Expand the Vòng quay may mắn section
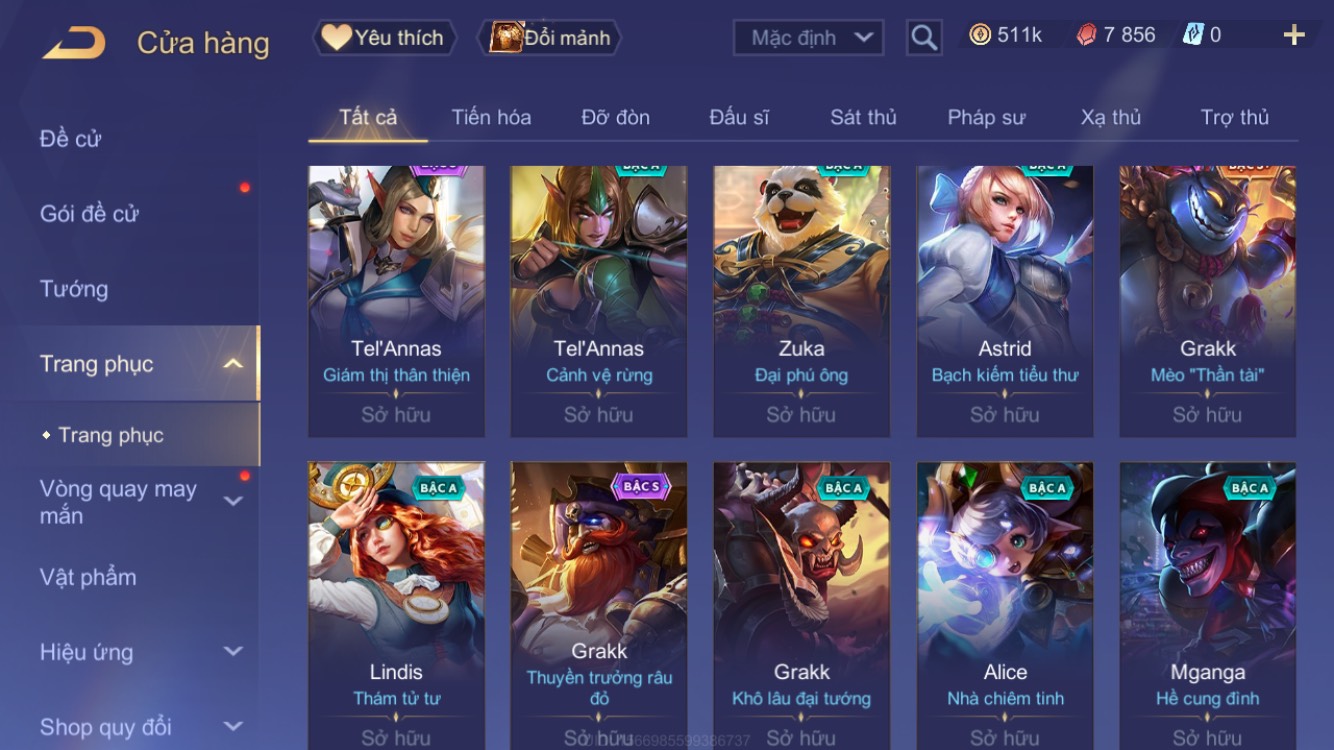The width and height of the screenshot is (1334, 750). [233, 501]
